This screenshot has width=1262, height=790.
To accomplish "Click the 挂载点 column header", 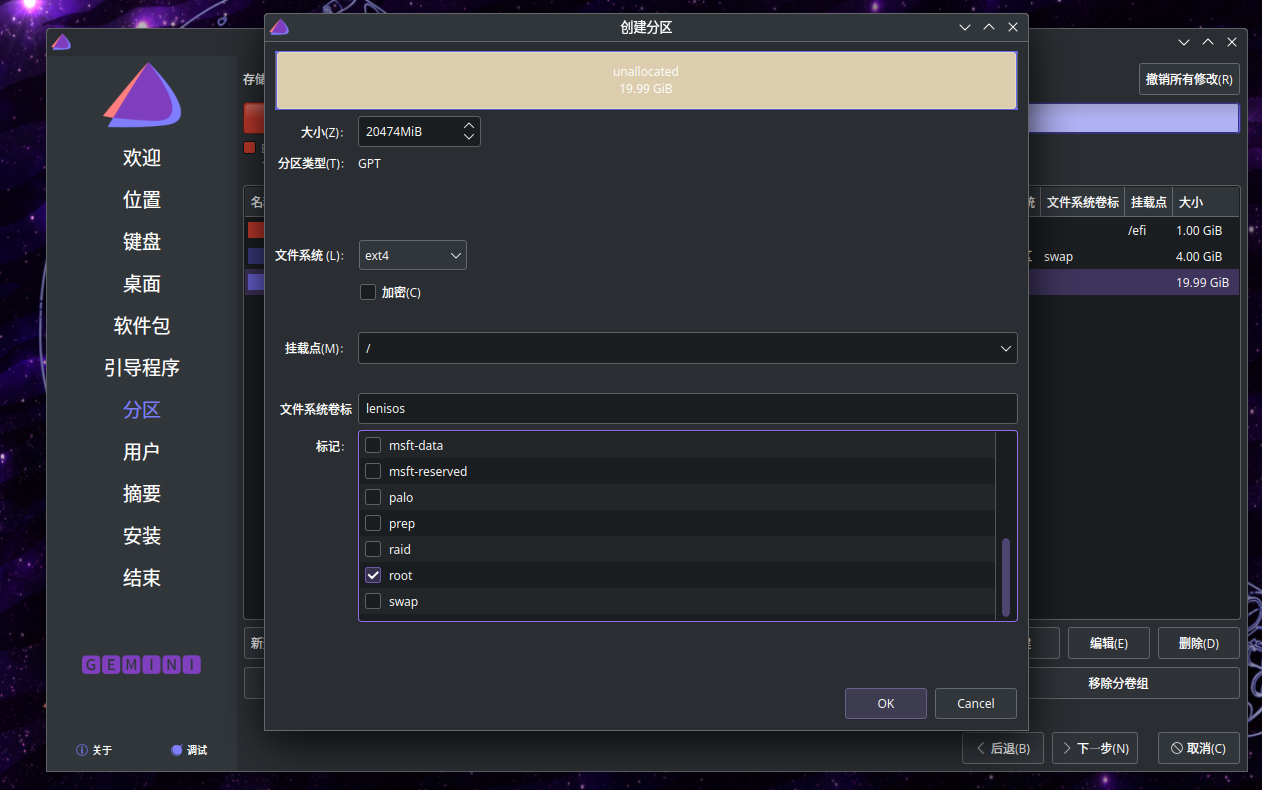I will tap(1148, 202).
